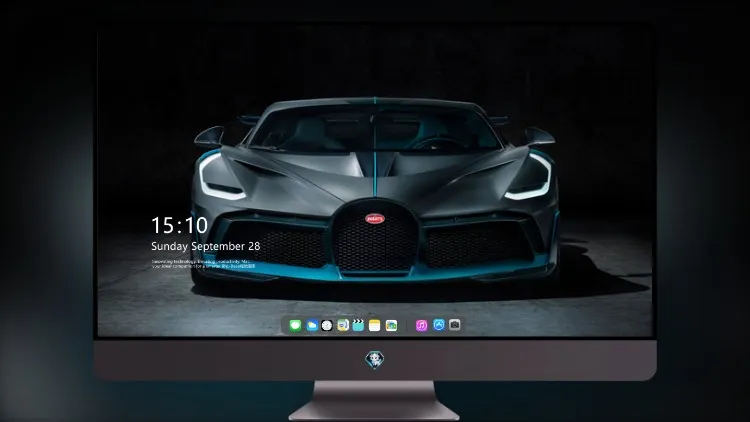Open the Photos gallery icon in dock
This screenshot has width=750, height=422.
coord(391,325)
